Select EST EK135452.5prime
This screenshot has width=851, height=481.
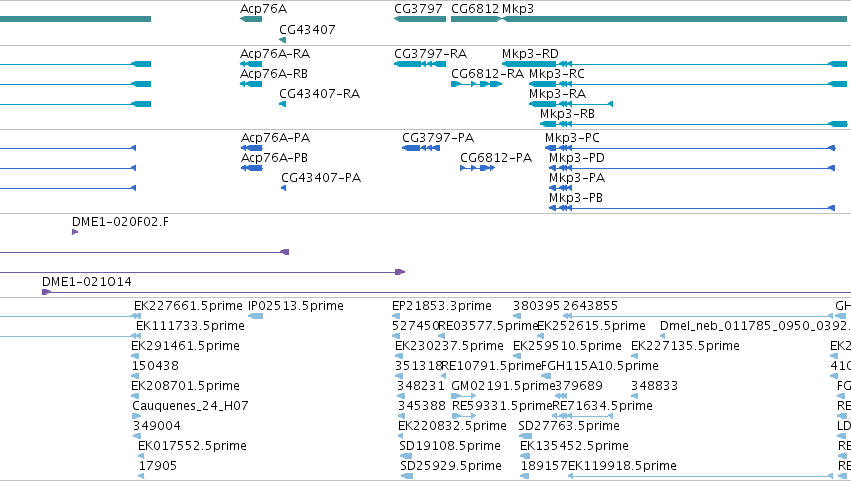[x=524, y=457]
